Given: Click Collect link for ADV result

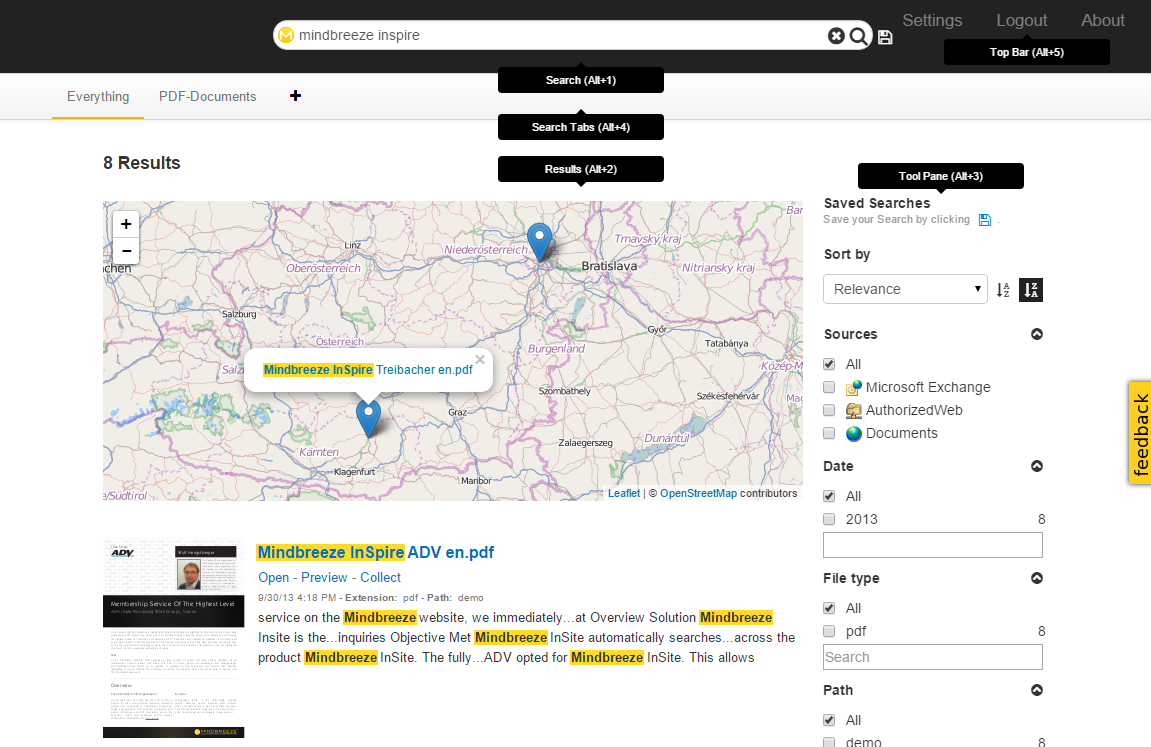Looking at the screenshot, I should 380,577.
